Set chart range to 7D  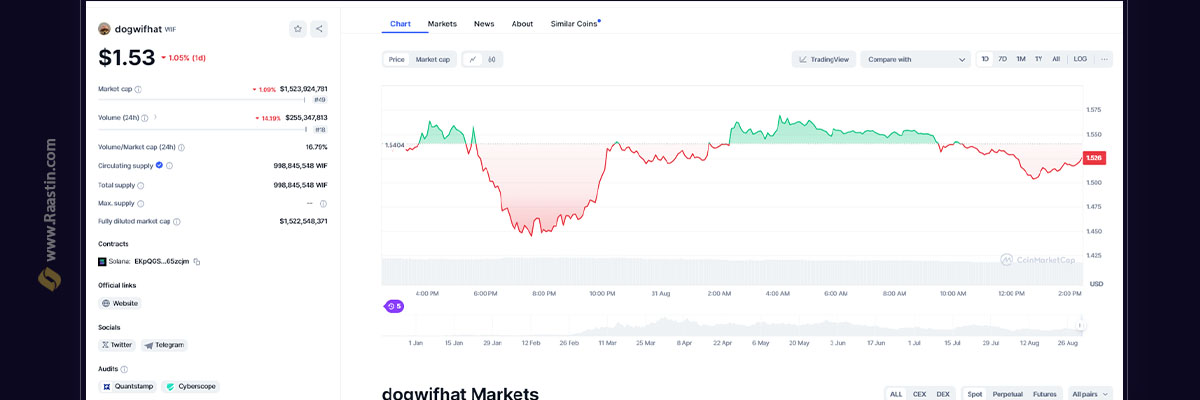coord(1002,59)
